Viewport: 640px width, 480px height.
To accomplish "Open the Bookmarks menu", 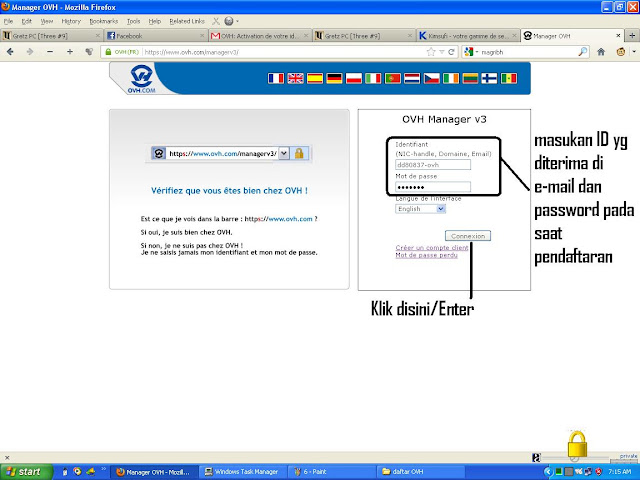I will click(x=104, y=21).
